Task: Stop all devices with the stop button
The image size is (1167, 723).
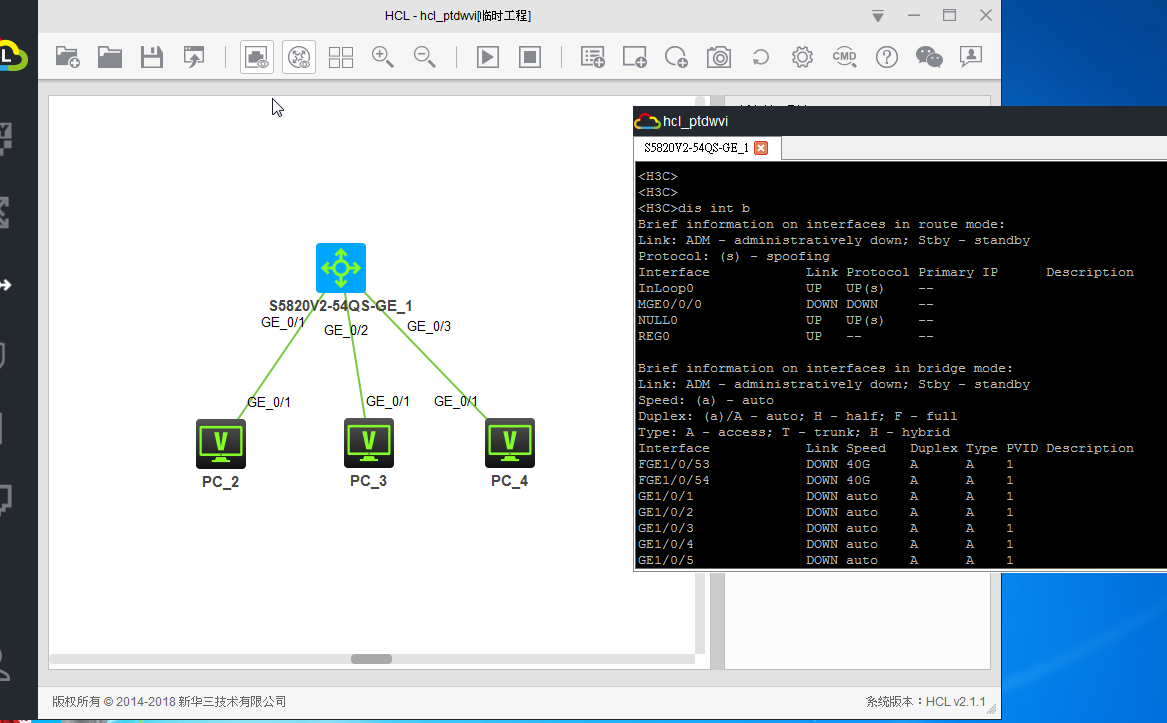Action: [x=530, y=57]
